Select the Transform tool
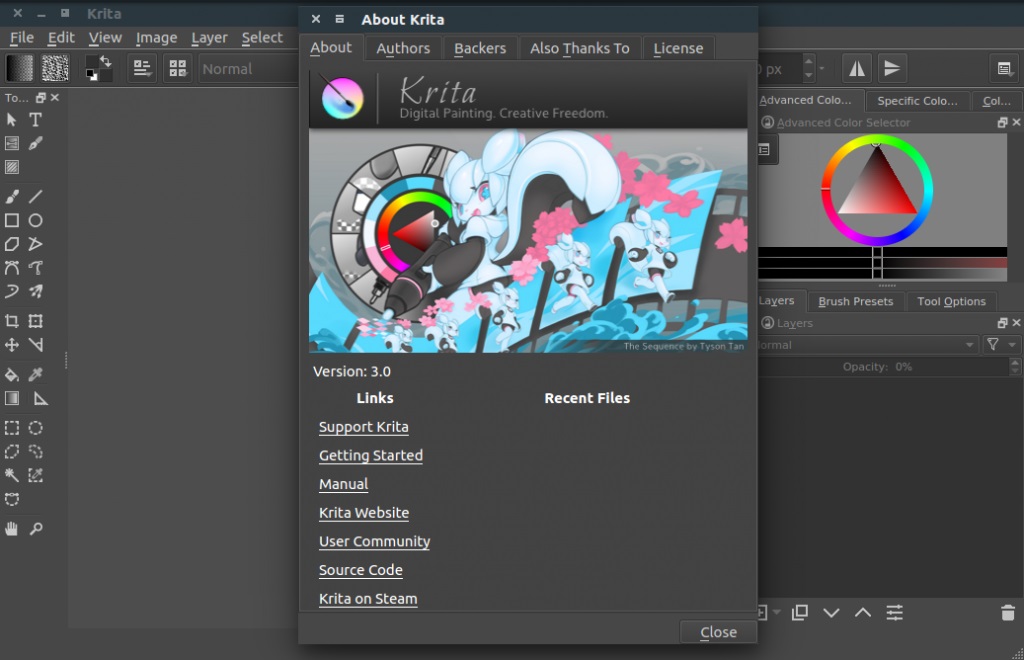1024x660 pixels. (x=35, y=321)
